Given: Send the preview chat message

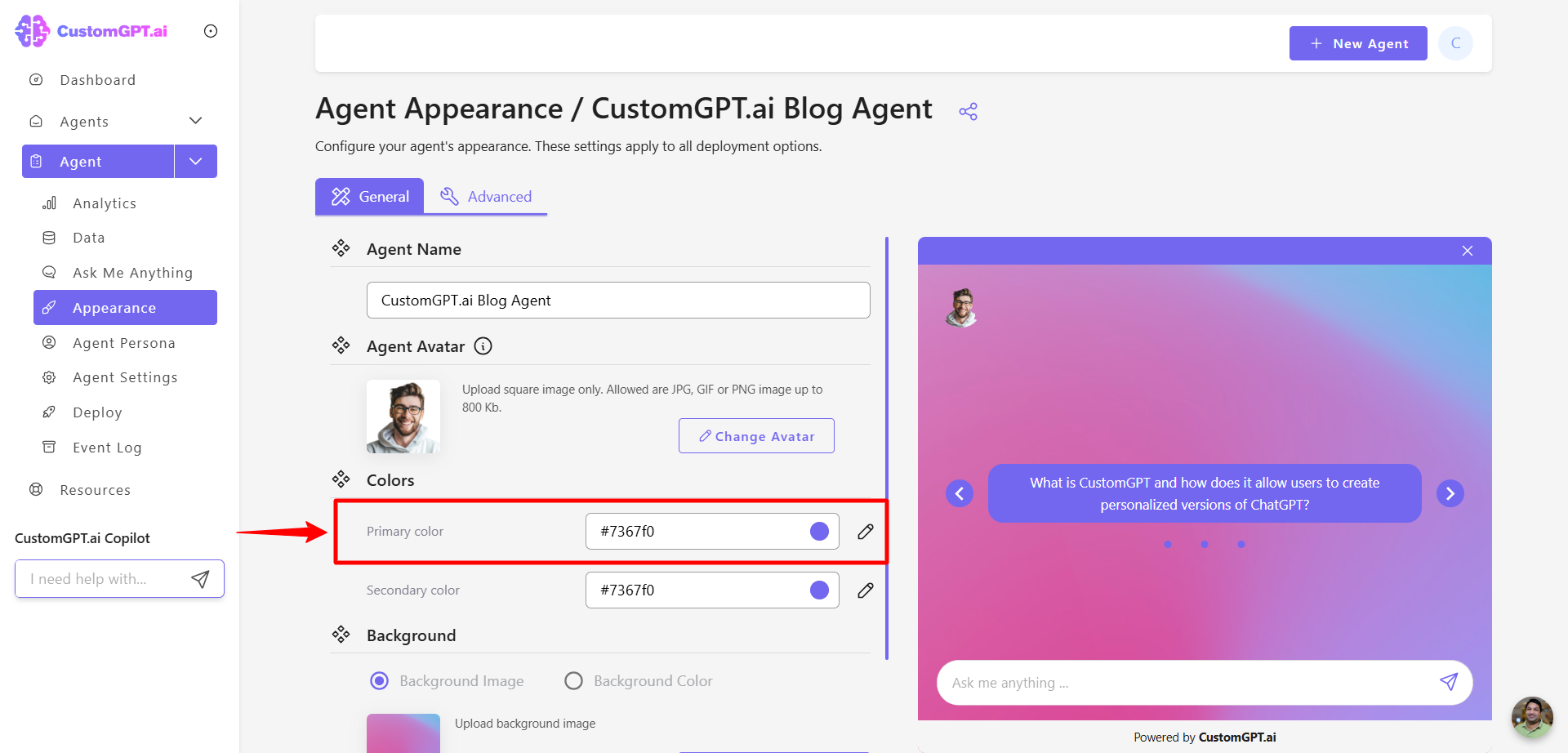Looking at the screenshot, I should [x=1449, y=682].
